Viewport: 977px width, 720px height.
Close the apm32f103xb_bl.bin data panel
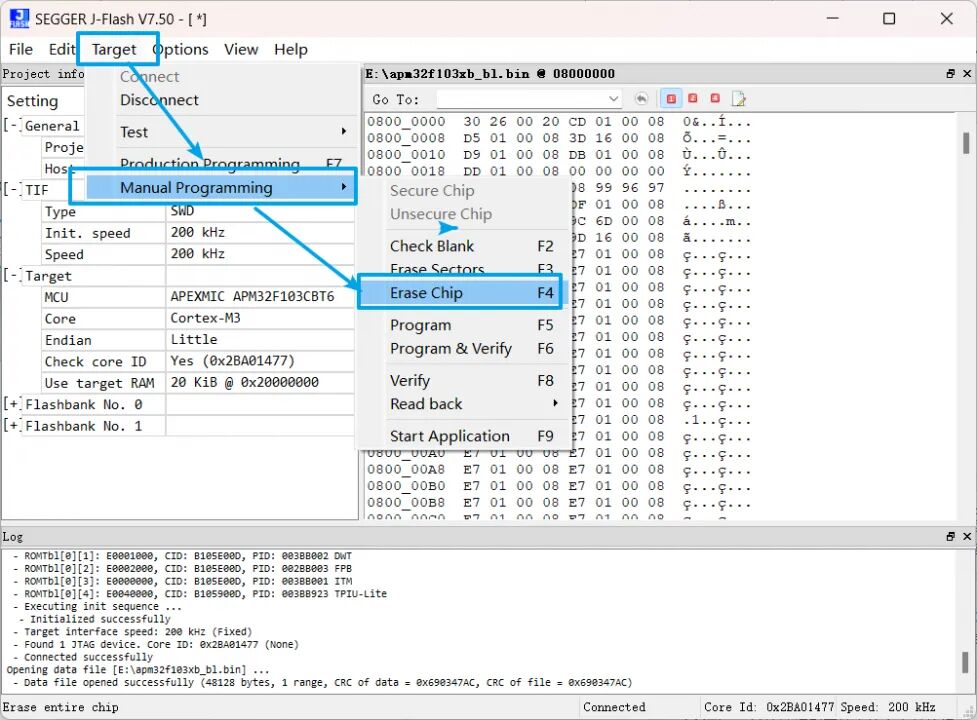tap(966, 73)
